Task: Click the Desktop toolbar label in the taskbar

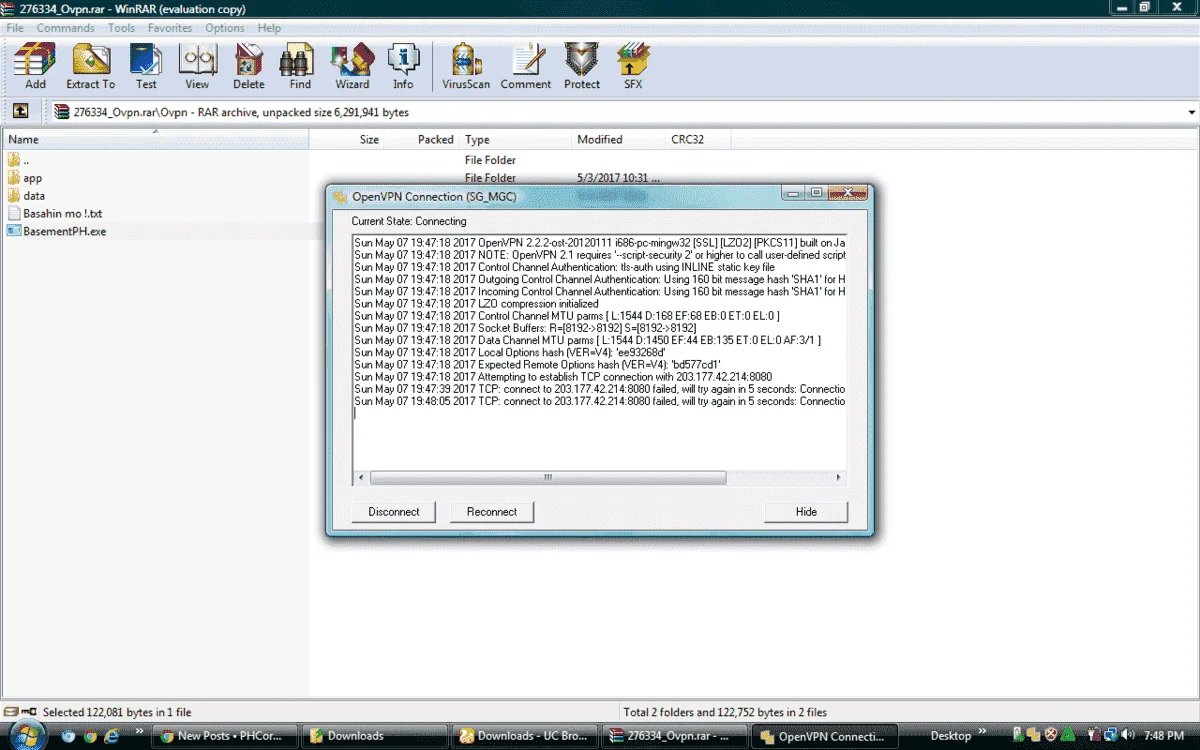Action: click(x=950, y=736)
